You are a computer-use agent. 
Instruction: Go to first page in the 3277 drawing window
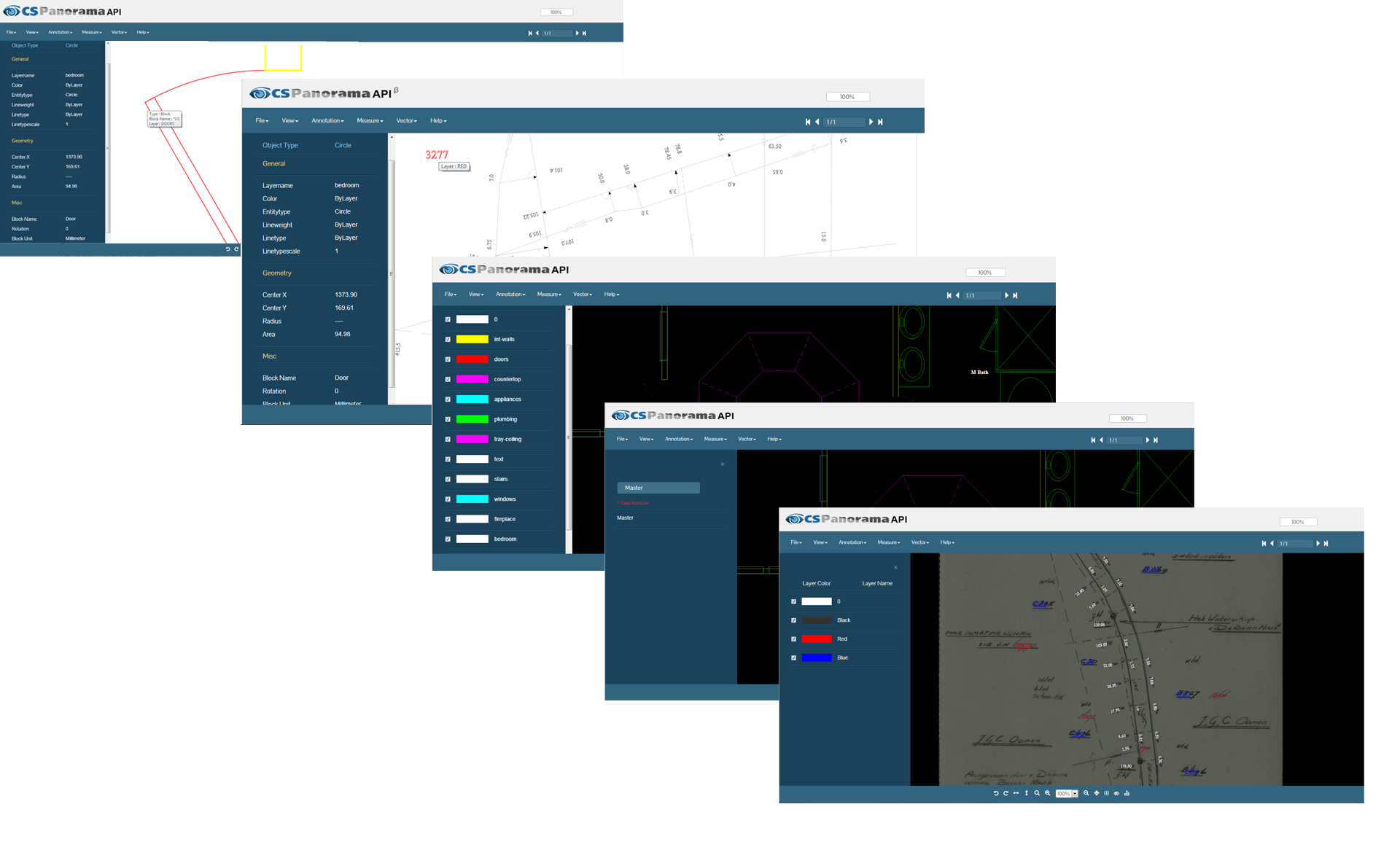pyautogui.click(x=808, y=122)
